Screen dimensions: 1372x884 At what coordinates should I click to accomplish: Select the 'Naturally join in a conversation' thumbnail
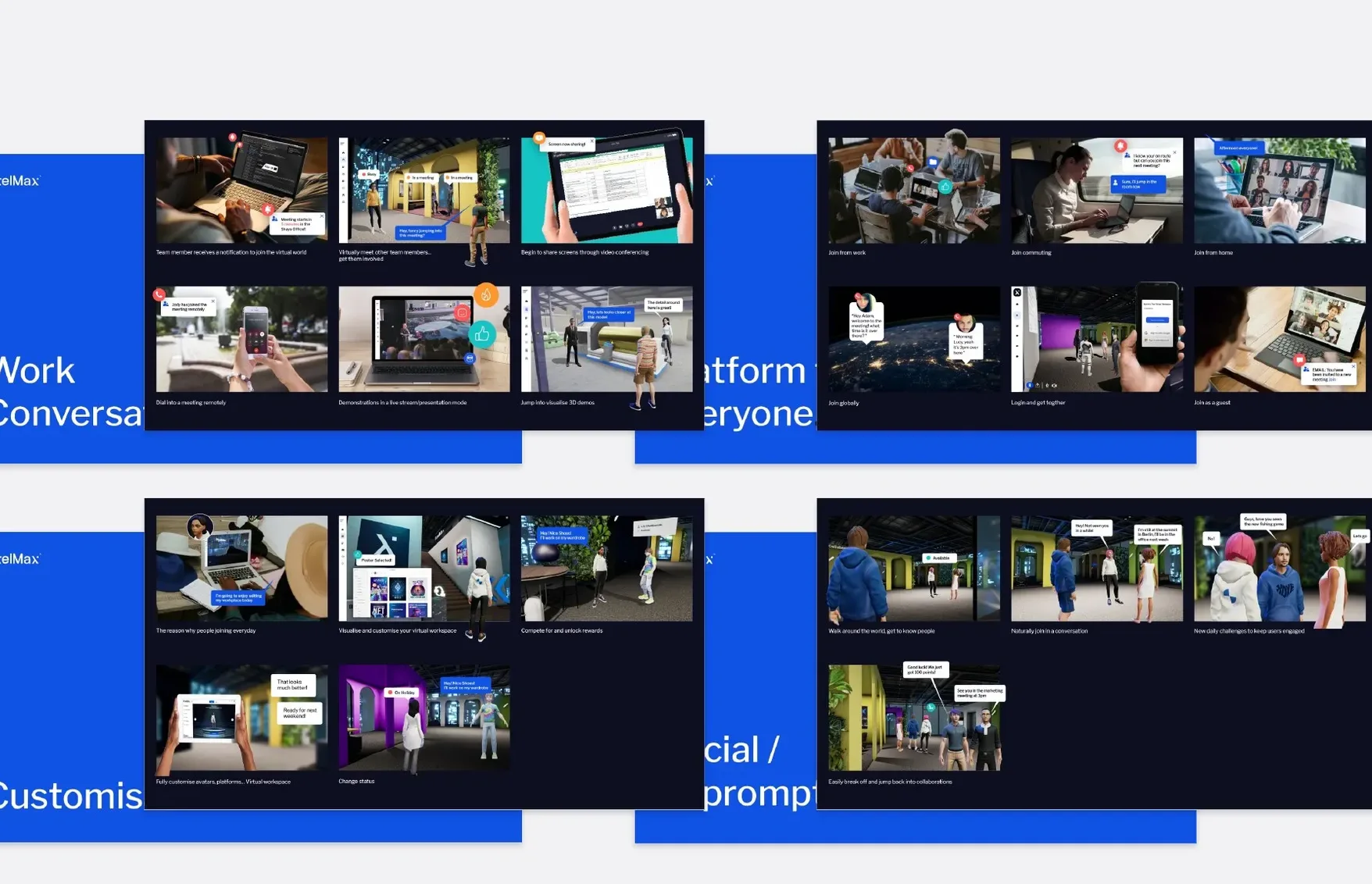tap(1097, 569)
